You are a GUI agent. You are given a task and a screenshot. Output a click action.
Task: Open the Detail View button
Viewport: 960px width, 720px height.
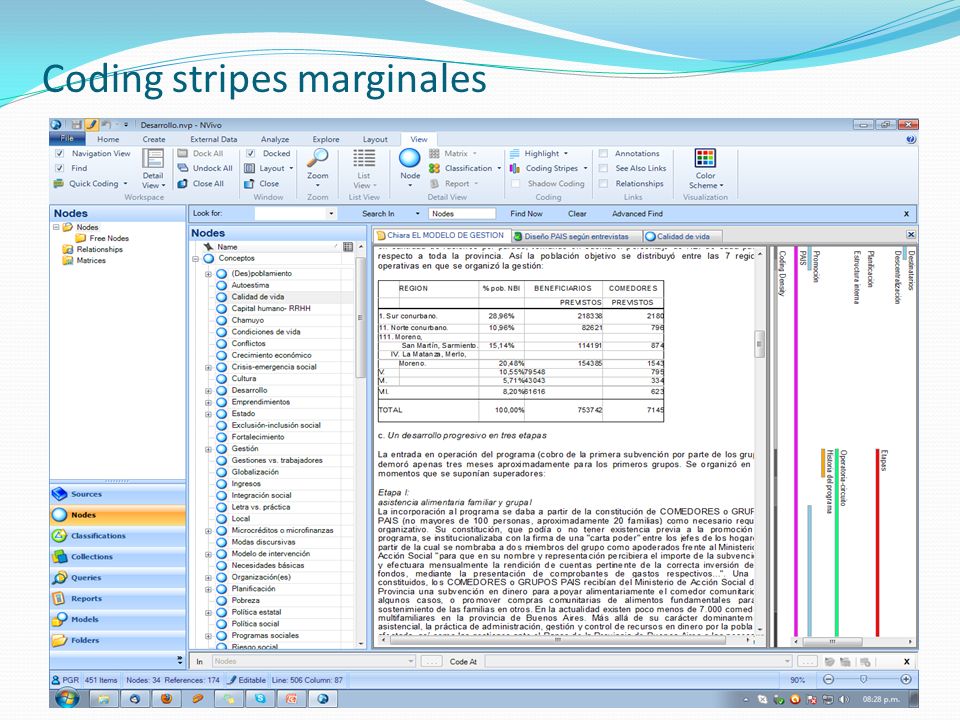153,168
